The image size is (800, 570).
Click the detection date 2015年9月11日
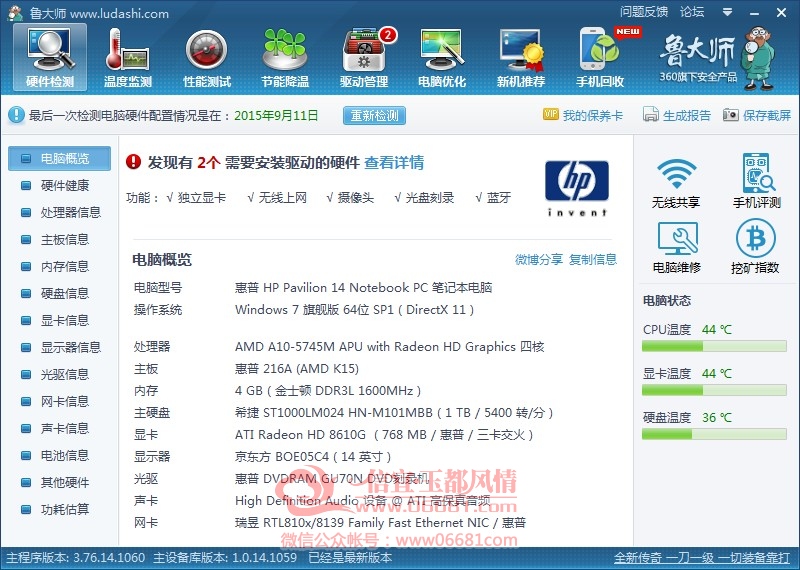point(276,116)
